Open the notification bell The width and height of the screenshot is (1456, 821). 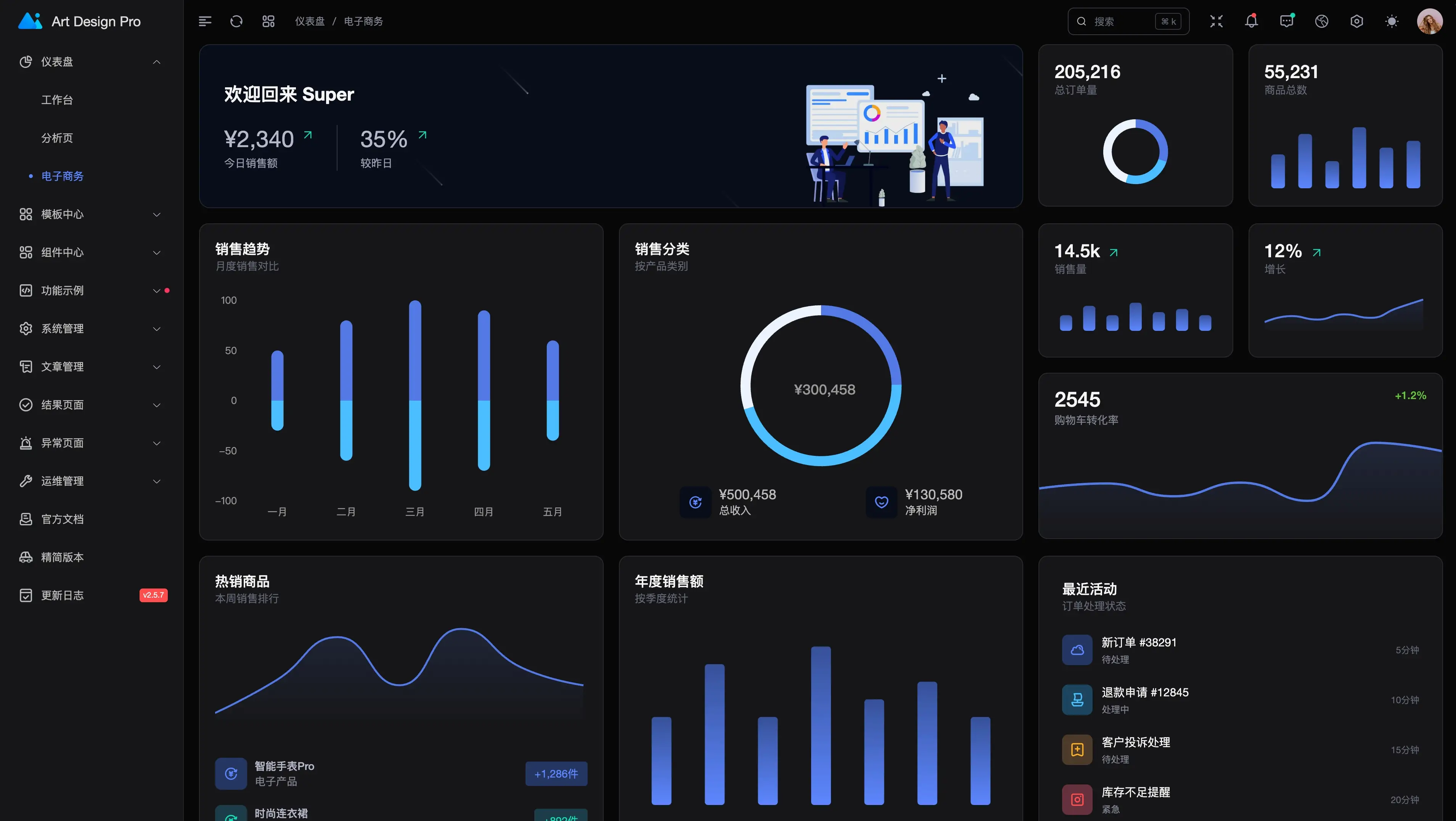pyautogui.click(x=1251, y=21)
